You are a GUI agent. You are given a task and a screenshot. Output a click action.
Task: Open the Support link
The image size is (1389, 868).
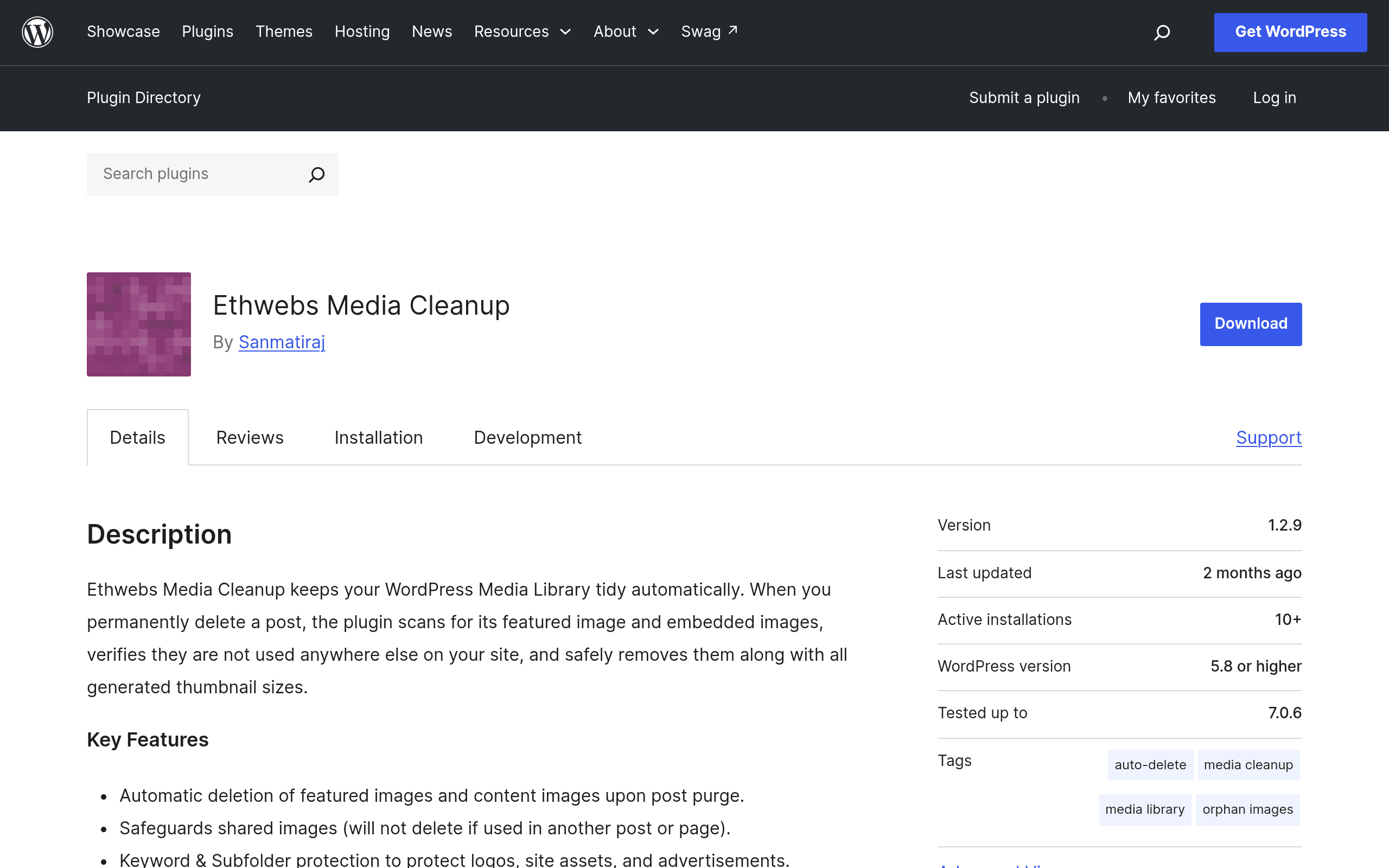tap(1269, 437)
